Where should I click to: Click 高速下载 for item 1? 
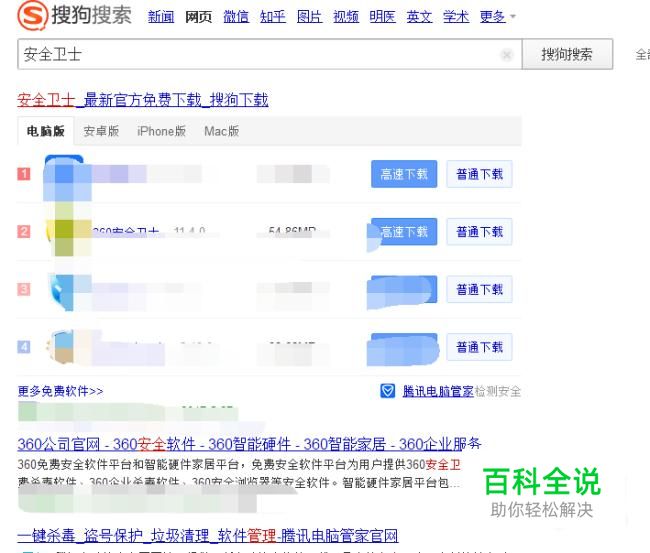pos(404,174)
